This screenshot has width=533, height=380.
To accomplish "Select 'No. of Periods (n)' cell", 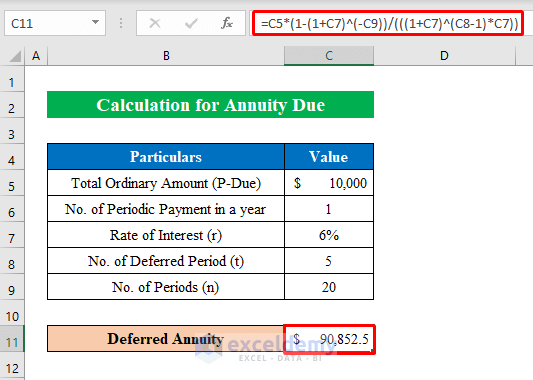I will pyautogui.click(x=166, y=287).
